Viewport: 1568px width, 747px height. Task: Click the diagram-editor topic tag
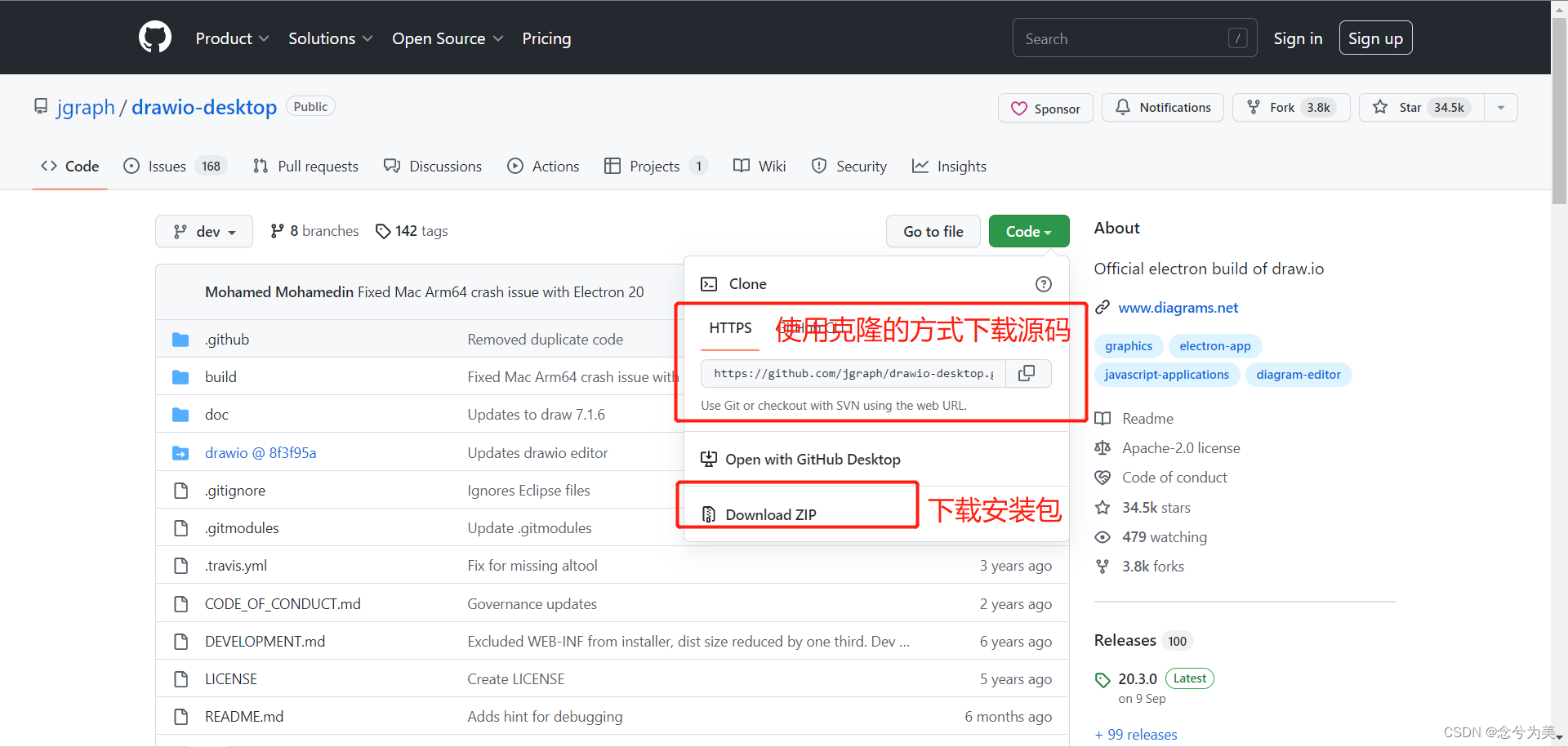click(x=1298, y=375)
